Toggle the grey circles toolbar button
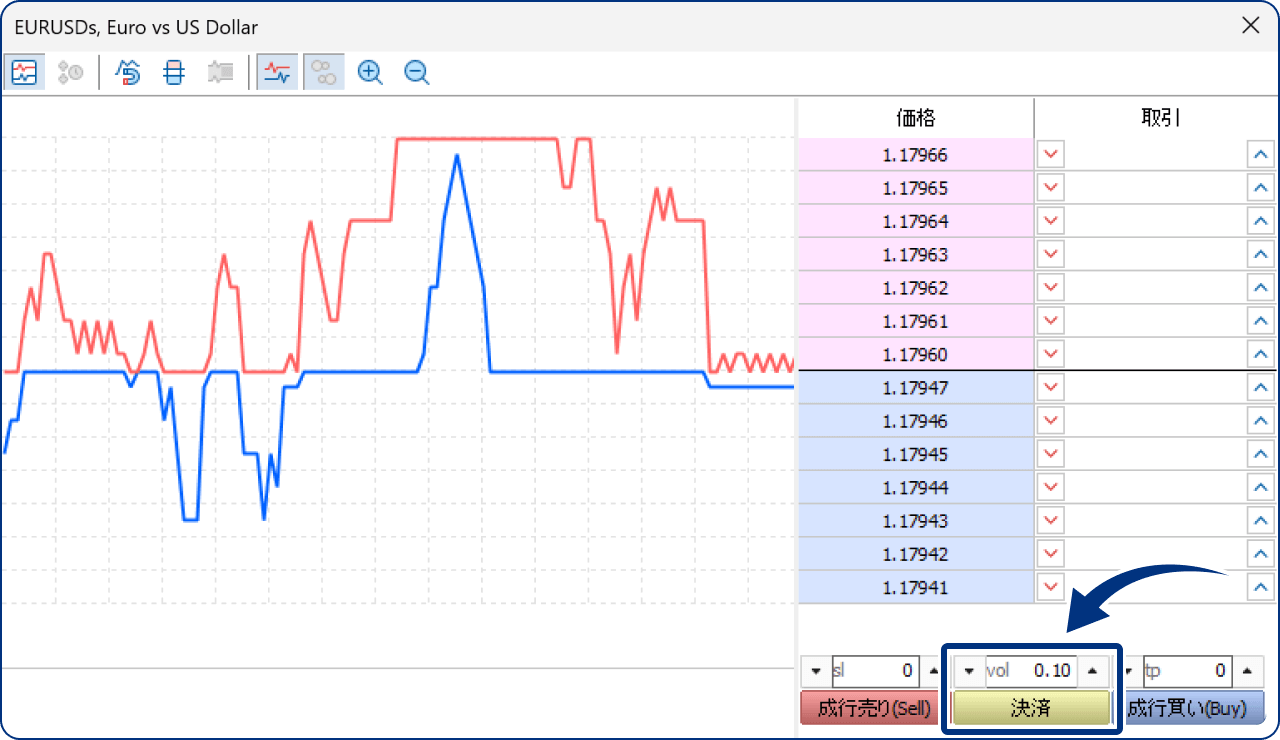 click(x=324, y=72)
